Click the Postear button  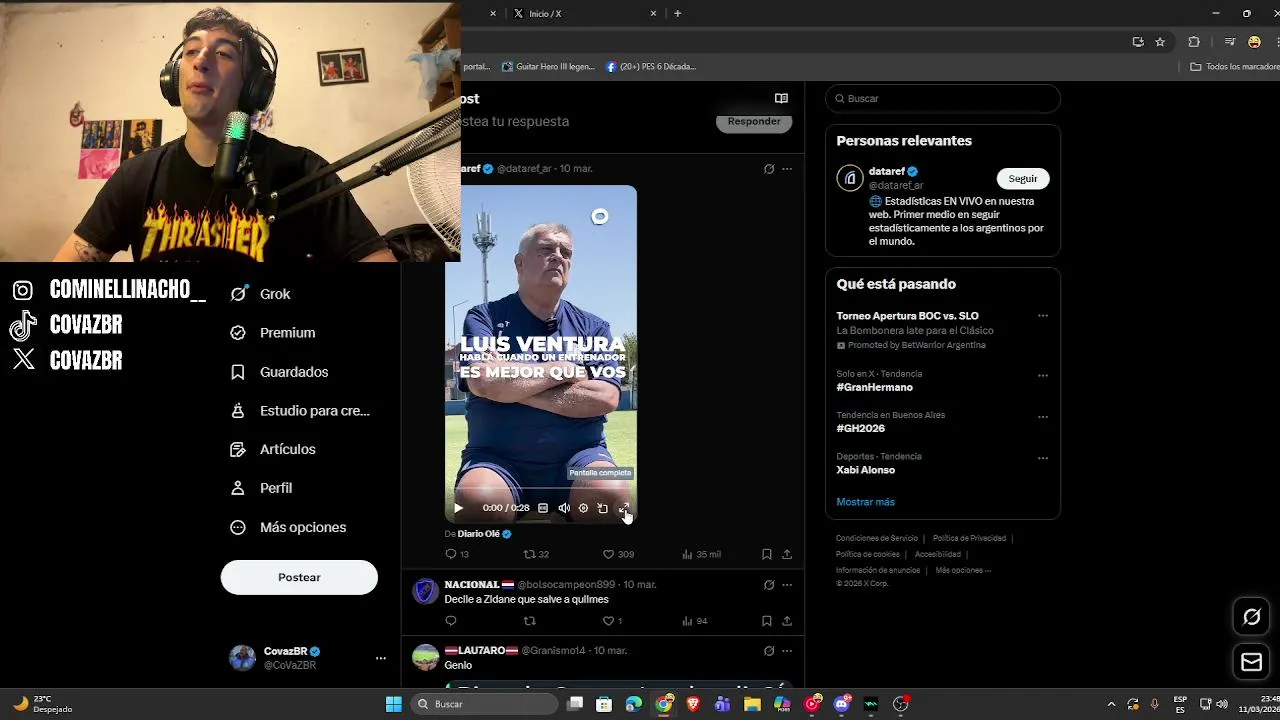click(299, 577)
